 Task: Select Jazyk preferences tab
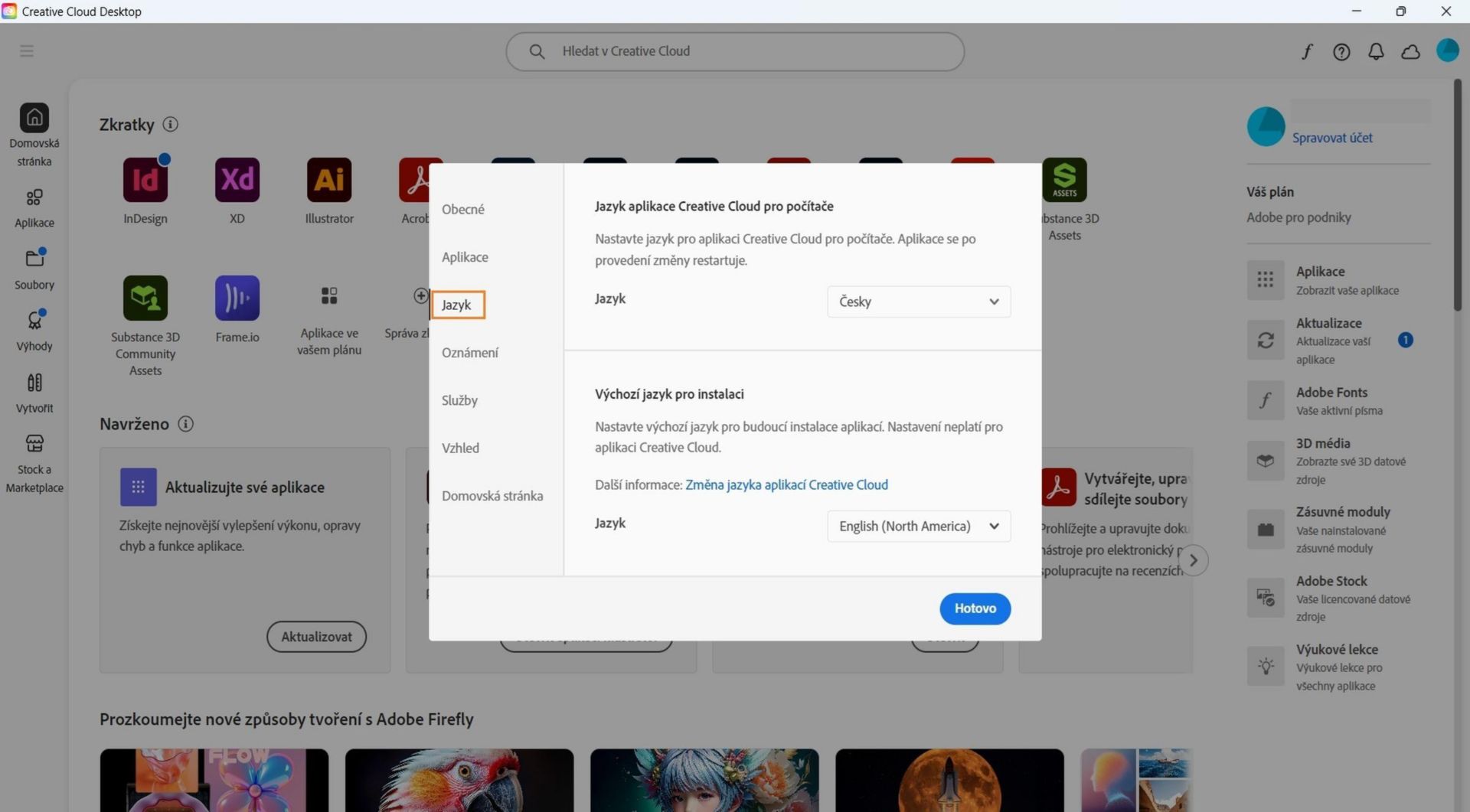coord(457,305)
